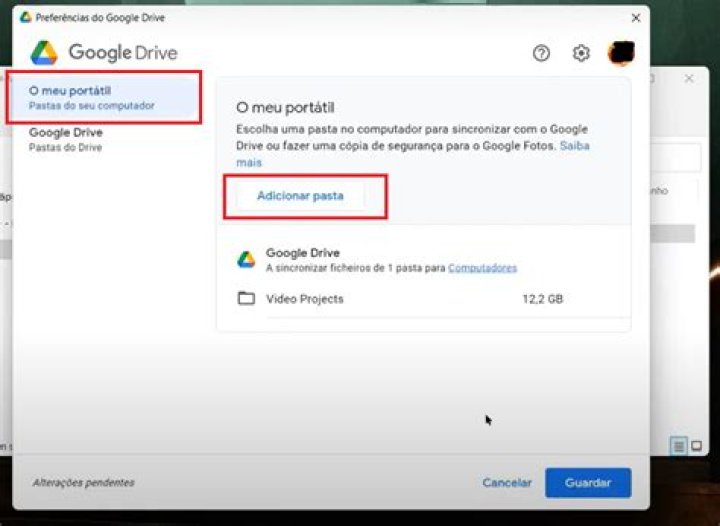Screen dimensions: 720x526
Task: Open the help question mark icon
Action: click(541, 53)
